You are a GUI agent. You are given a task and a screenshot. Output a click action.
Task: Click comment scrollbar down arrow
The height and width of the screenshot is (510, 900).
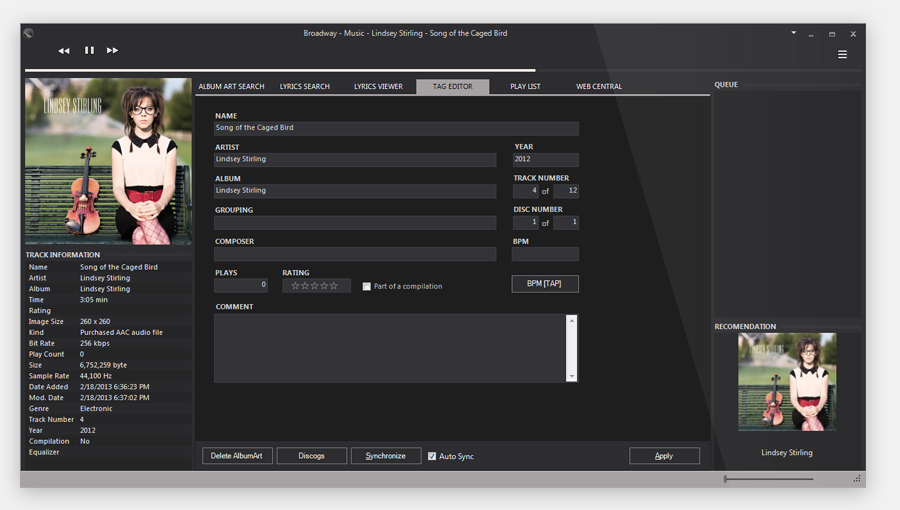tap(572, 376)
